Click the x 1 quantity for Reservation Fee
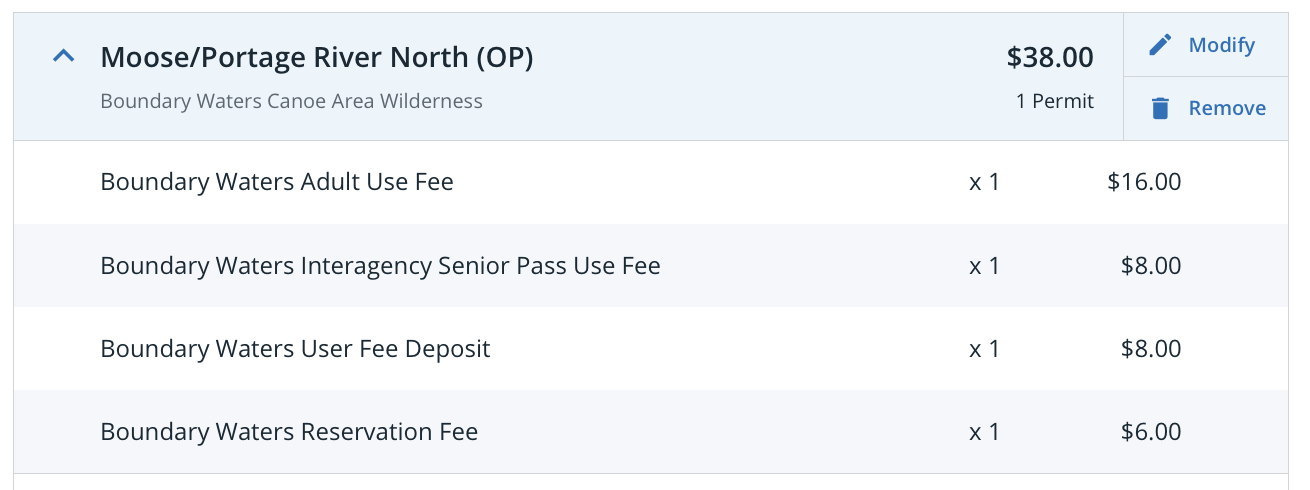Image resolution: width=1310 pixels, height=490 pixels. (x=985, y=432)
